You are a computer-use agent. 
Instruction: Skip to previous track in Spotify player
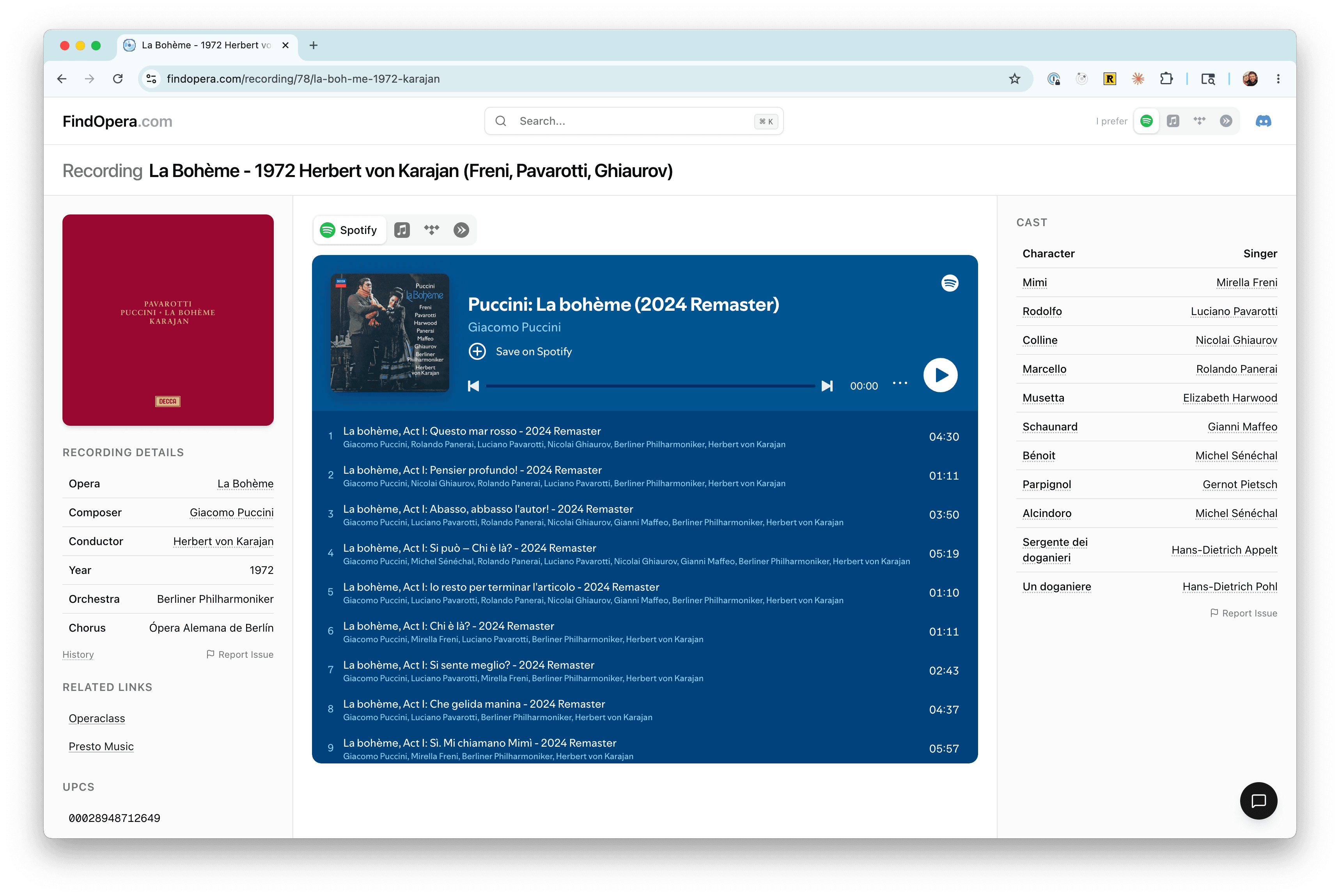(473, 386)
